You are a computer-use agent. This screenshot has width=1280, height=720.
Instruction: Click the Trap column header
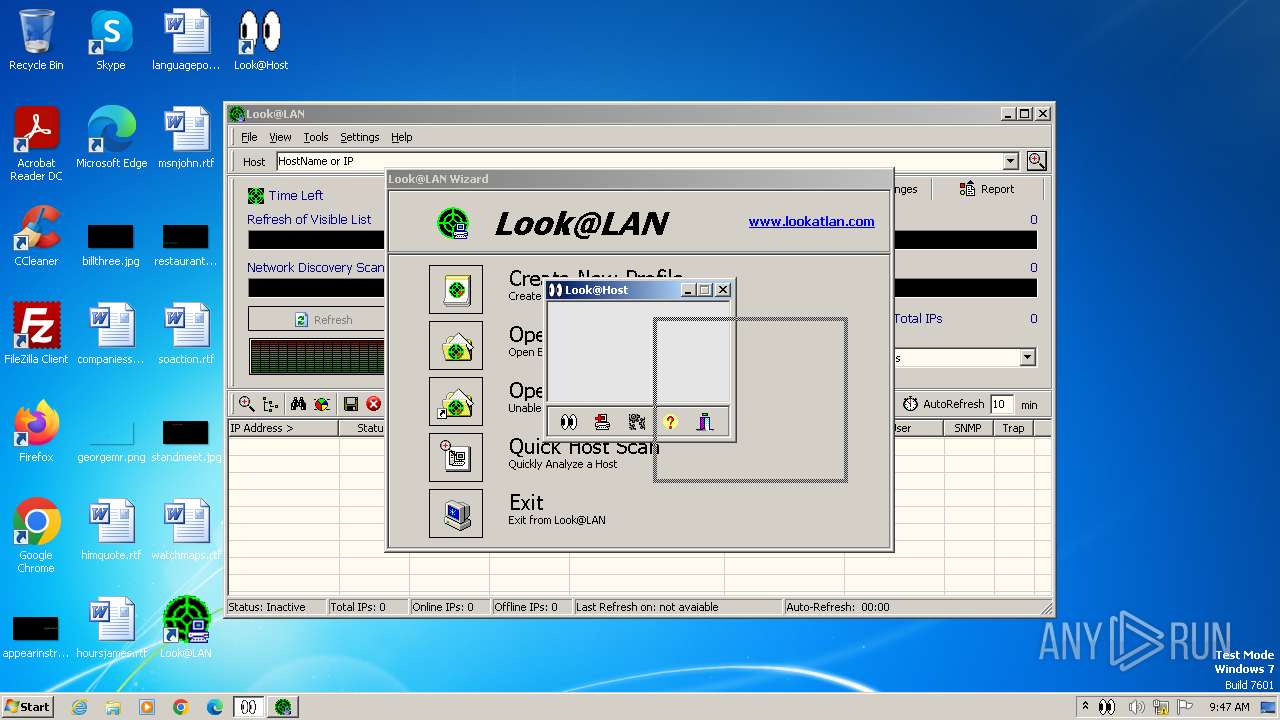(1013, 428)
